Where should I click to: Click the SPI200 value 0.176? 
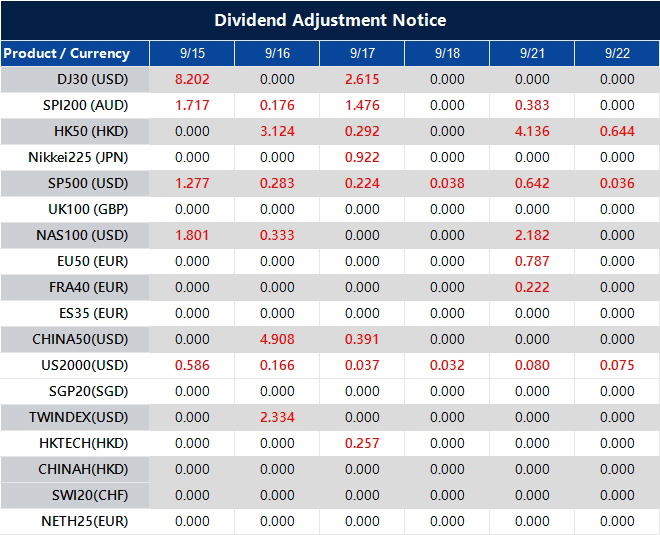click(277, 105)
